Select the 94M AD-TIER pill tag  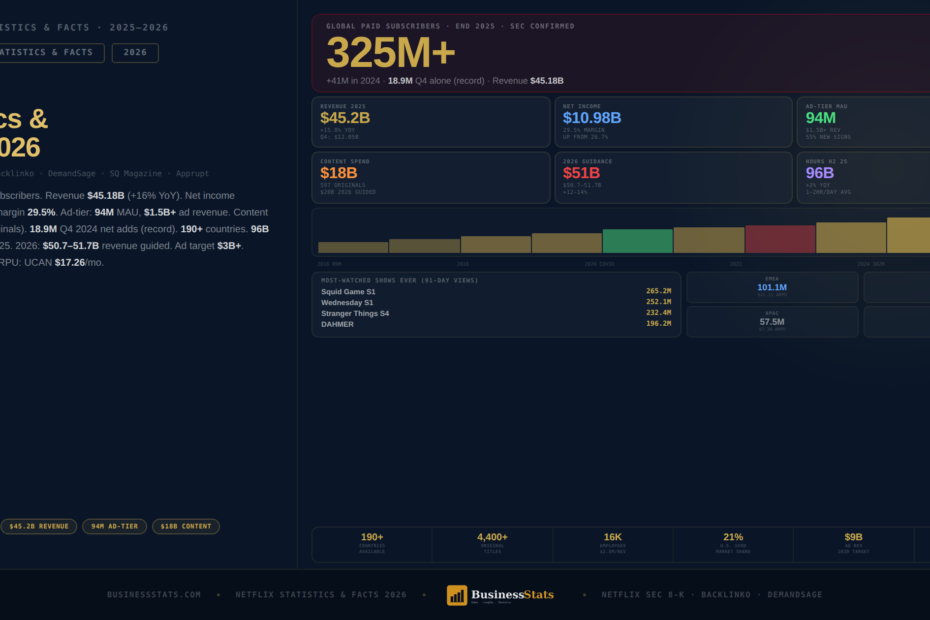tap(114, 526)
